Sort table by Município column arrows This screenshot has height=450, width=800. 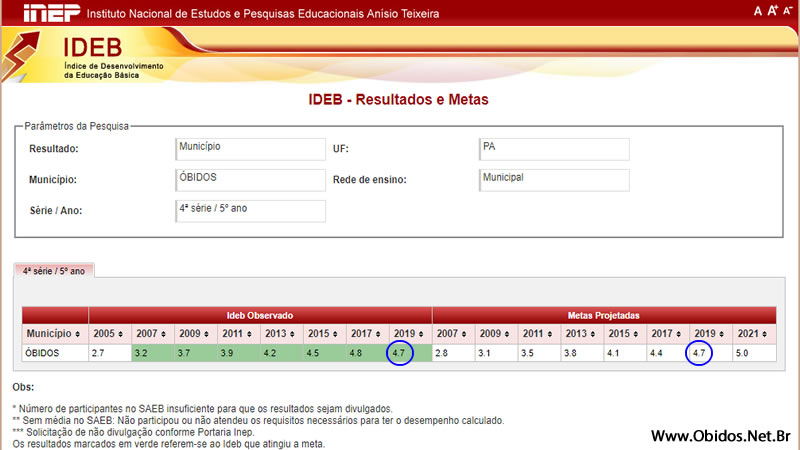(78, 334)
